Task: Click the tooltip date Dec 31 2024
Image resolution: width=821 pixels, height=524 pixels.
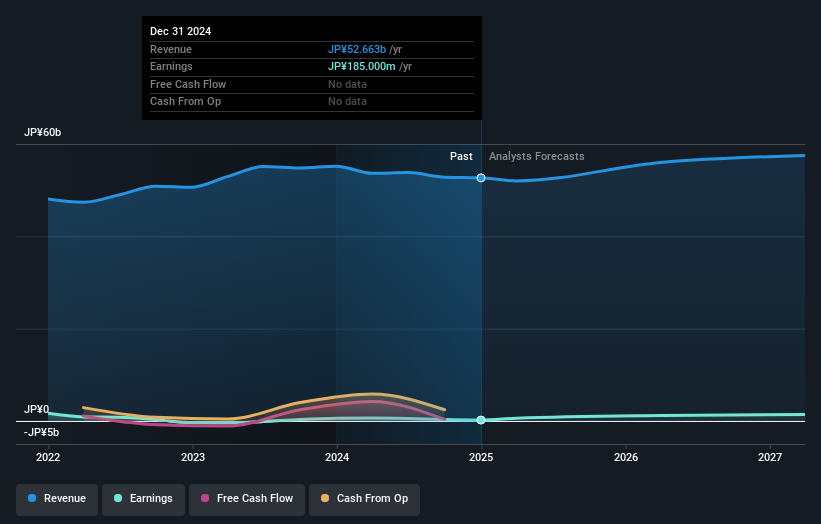Action: [x=181, y=31]
